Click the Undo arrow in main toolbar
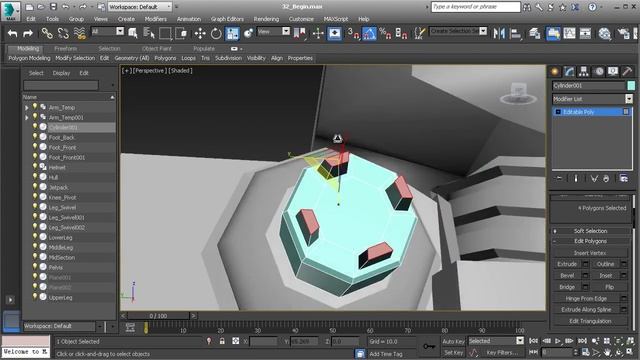Viewport: 640px width, 360px height. coord(12,33)
